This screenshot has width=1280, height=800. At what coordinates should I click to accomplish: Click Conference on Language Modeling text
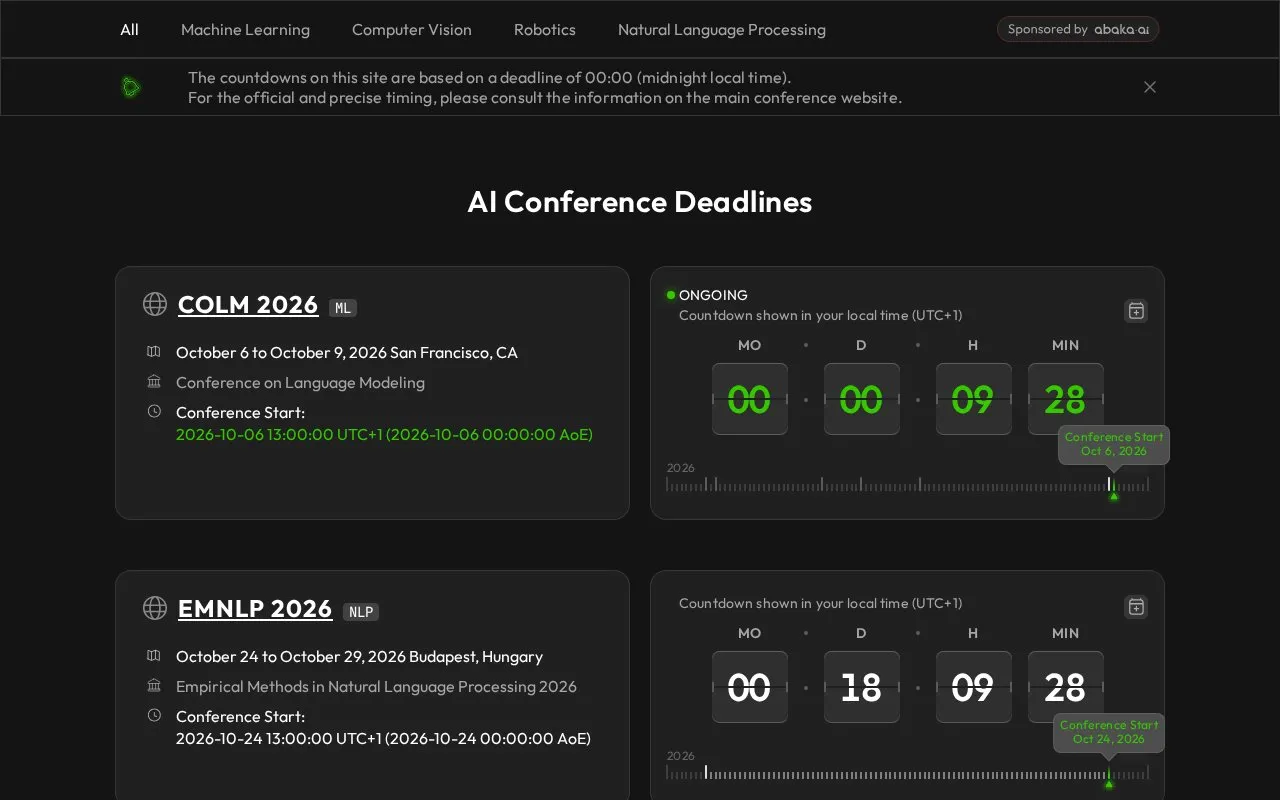(300, 382)
